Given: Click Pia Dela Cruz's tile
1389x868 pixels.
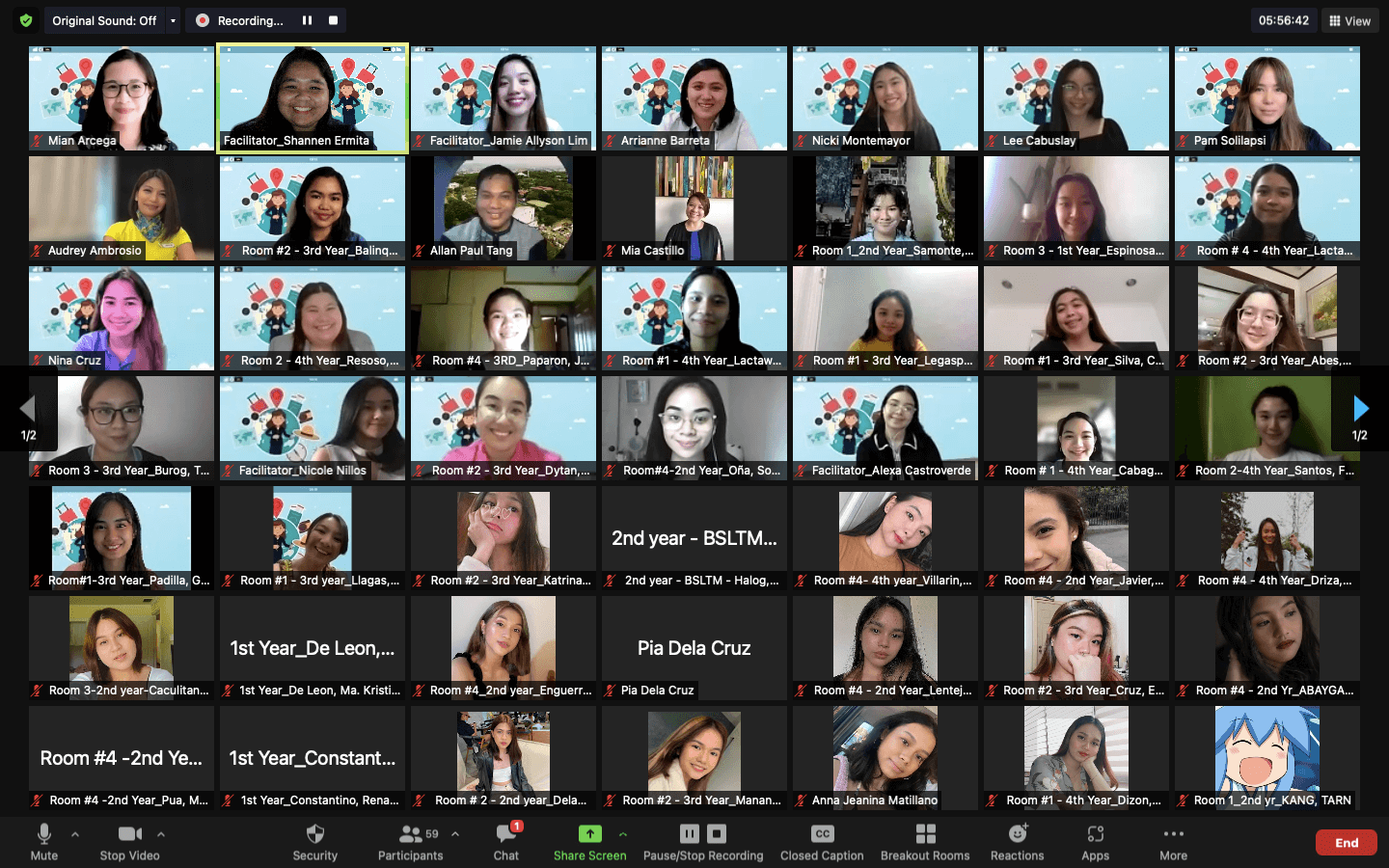Looking at the screenshot, I should 694,648.
